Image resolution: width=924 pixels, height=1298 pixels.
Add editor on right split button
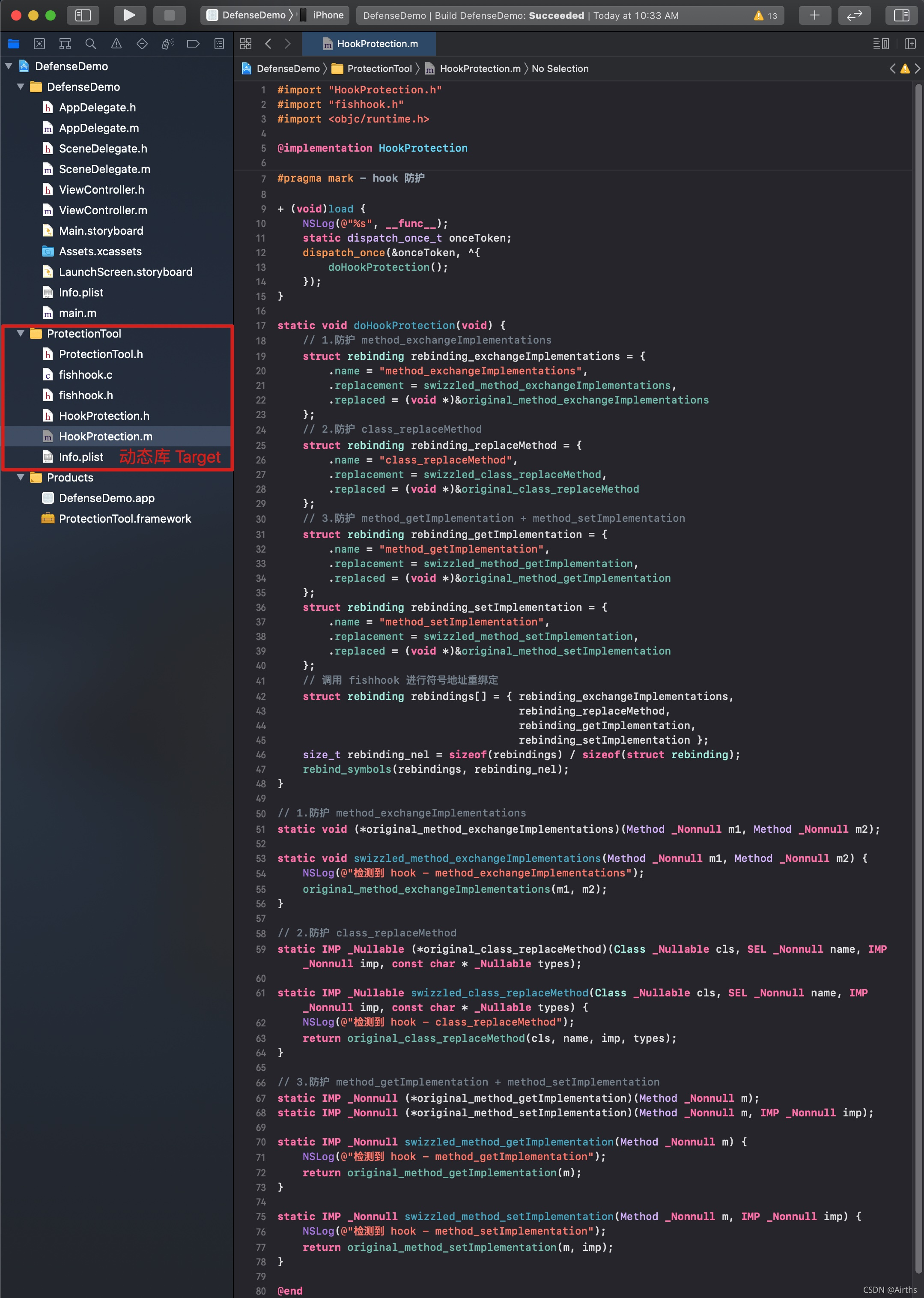click(x=910, y=44)
